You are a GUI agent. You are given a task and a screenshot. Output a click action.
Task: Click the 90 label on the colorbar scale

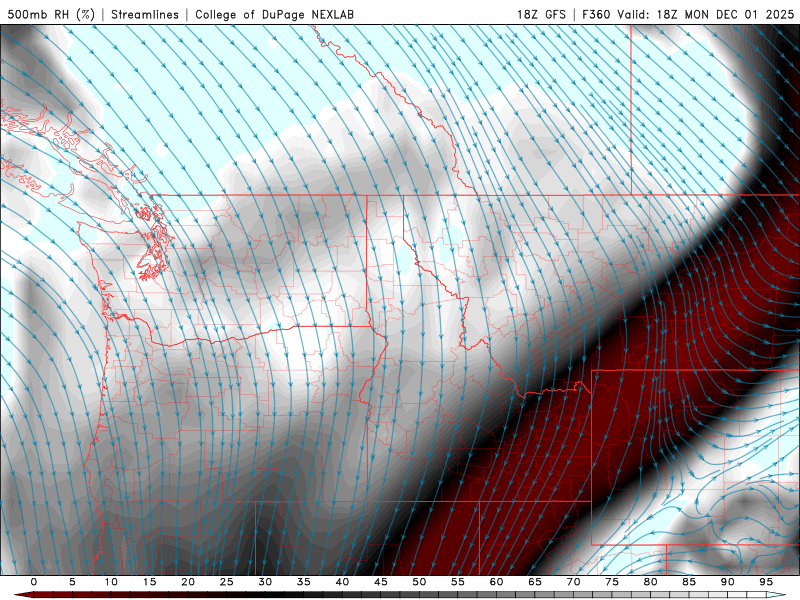tap(727, 582)
